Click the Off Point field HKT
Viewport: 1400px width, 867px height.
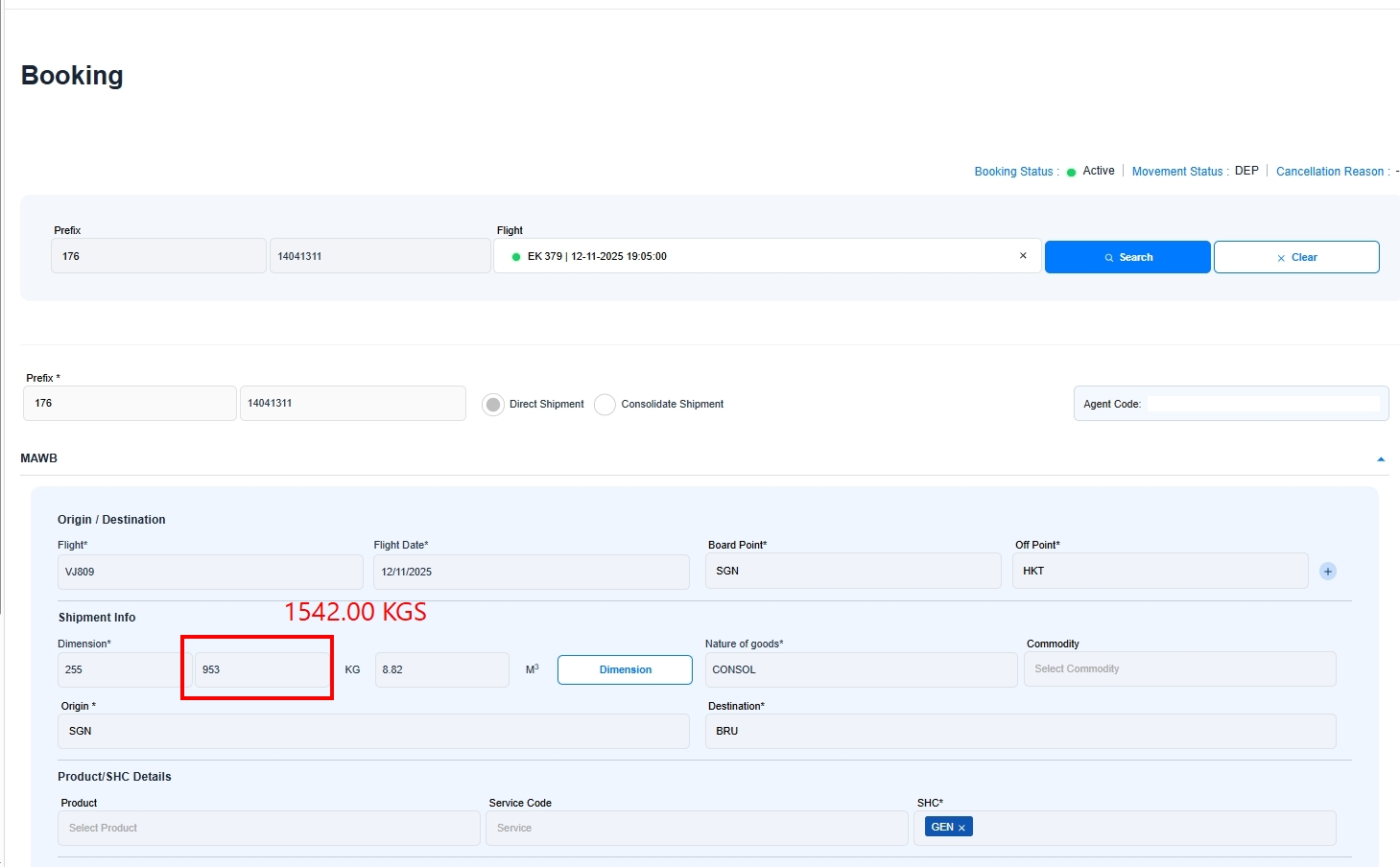1159,572
